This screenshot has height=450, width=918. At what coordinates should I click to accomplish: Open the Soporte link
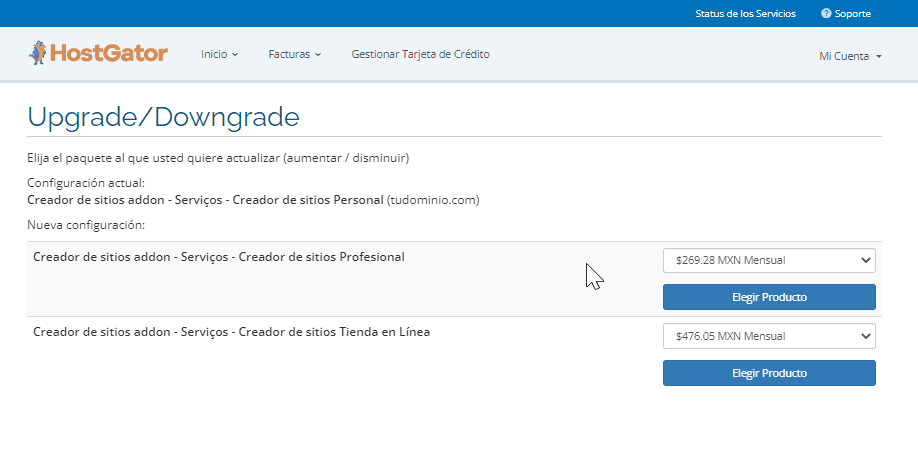point(852,13)
